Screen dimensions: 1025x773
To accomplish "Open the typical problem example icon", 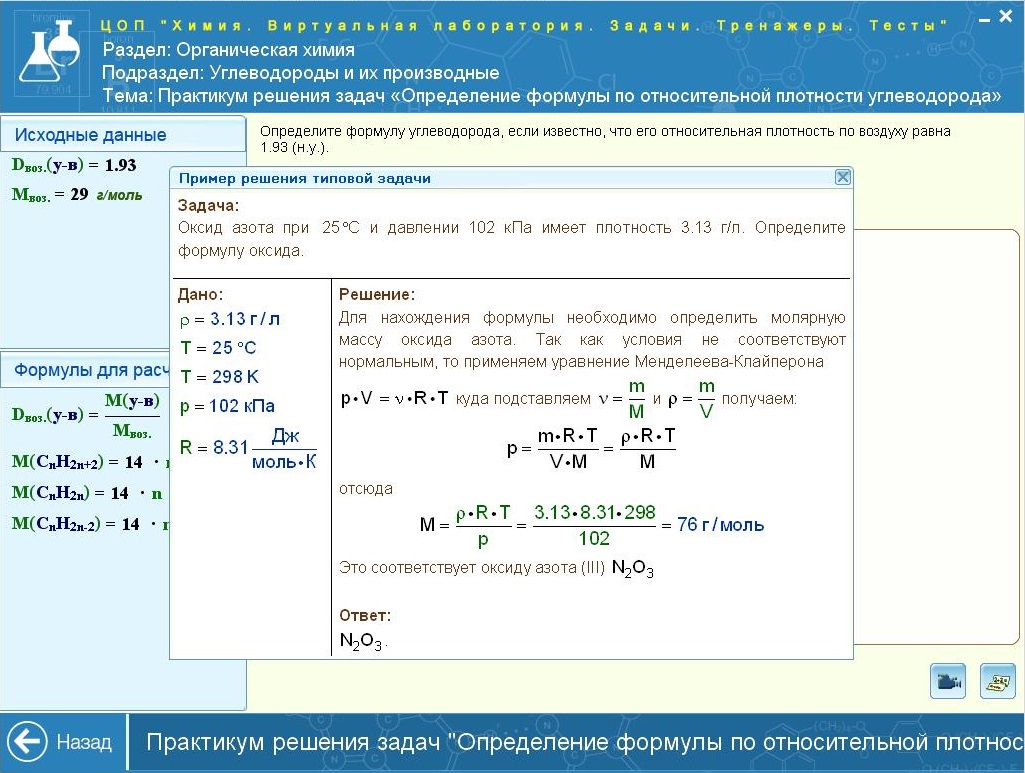I will (x=996, y=680).
